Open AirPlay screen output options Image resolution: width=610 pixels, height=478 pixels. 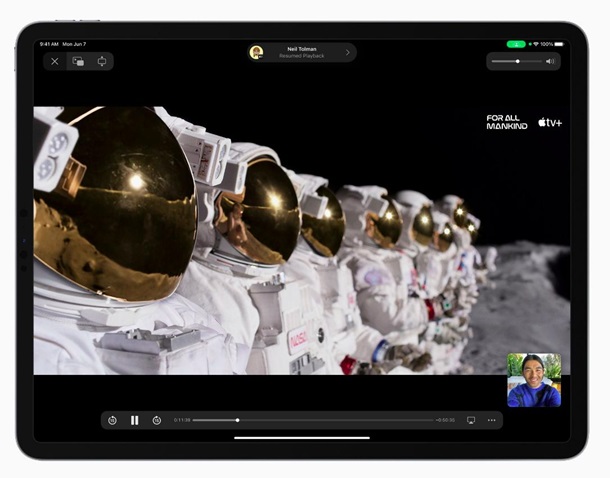pyautogui.click(x=471, y=420)
